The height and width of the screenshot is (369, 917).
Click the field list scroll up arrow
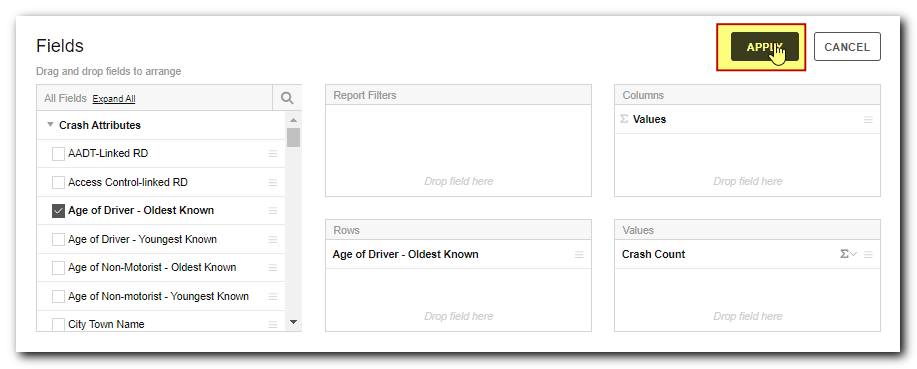tap(294, 120)
